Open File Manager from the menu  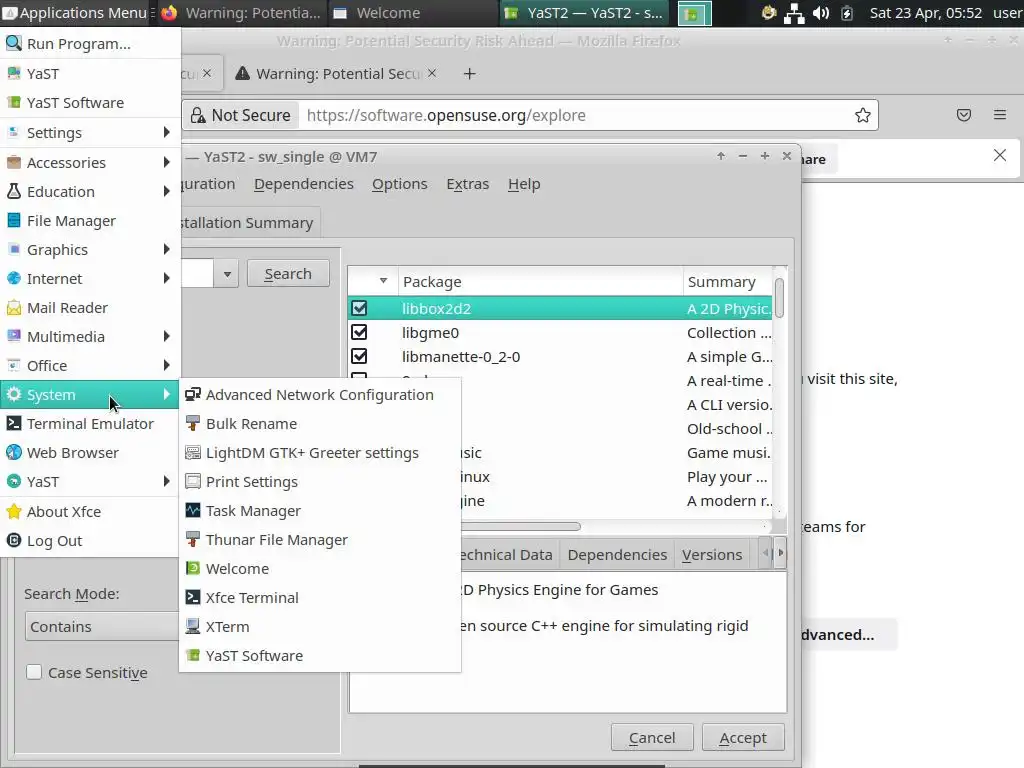tap(90, 221)
